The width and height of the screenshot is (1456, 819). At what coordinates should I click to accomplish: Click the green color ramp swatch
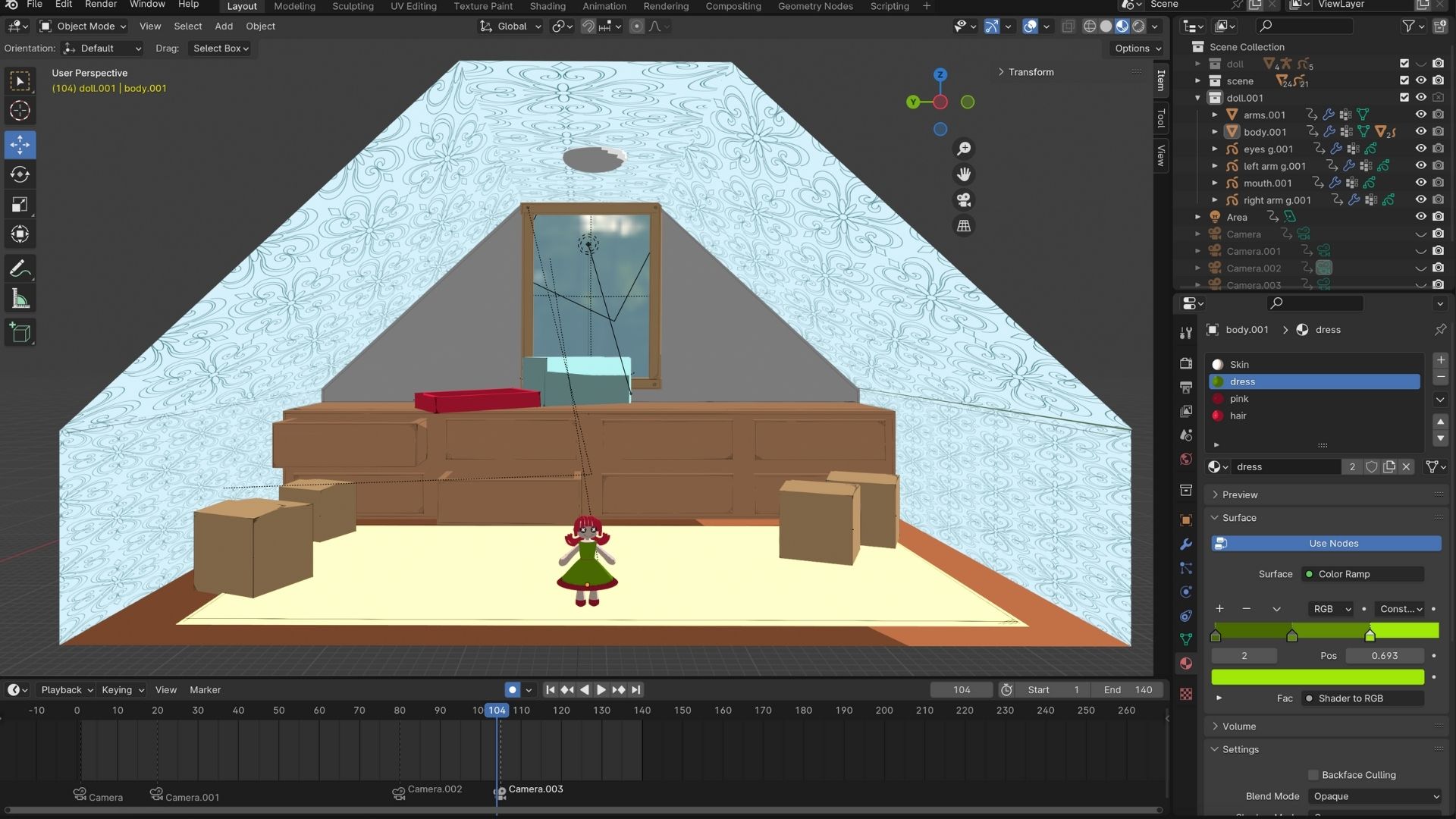(1317, 676)
